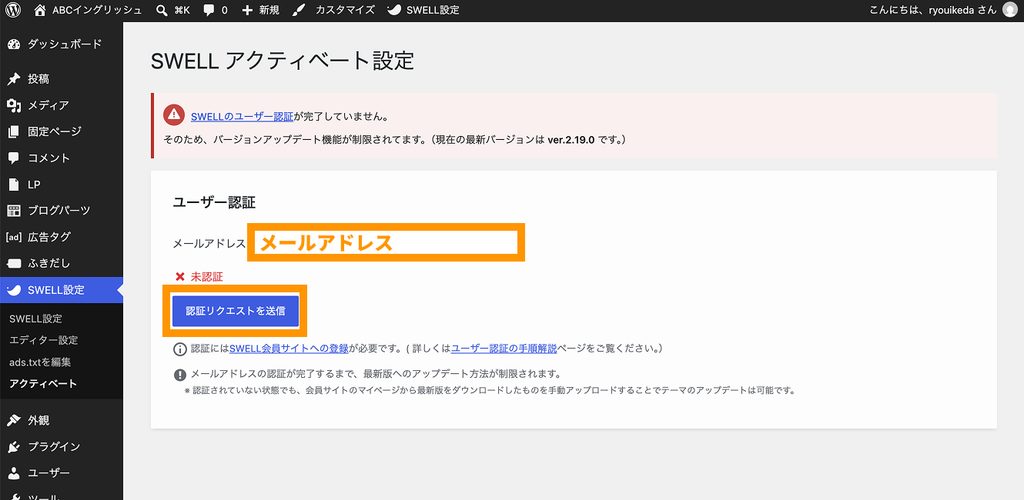Open SWELL設定 submenu item
The image size is (1024, 500).
coord(36,319)
